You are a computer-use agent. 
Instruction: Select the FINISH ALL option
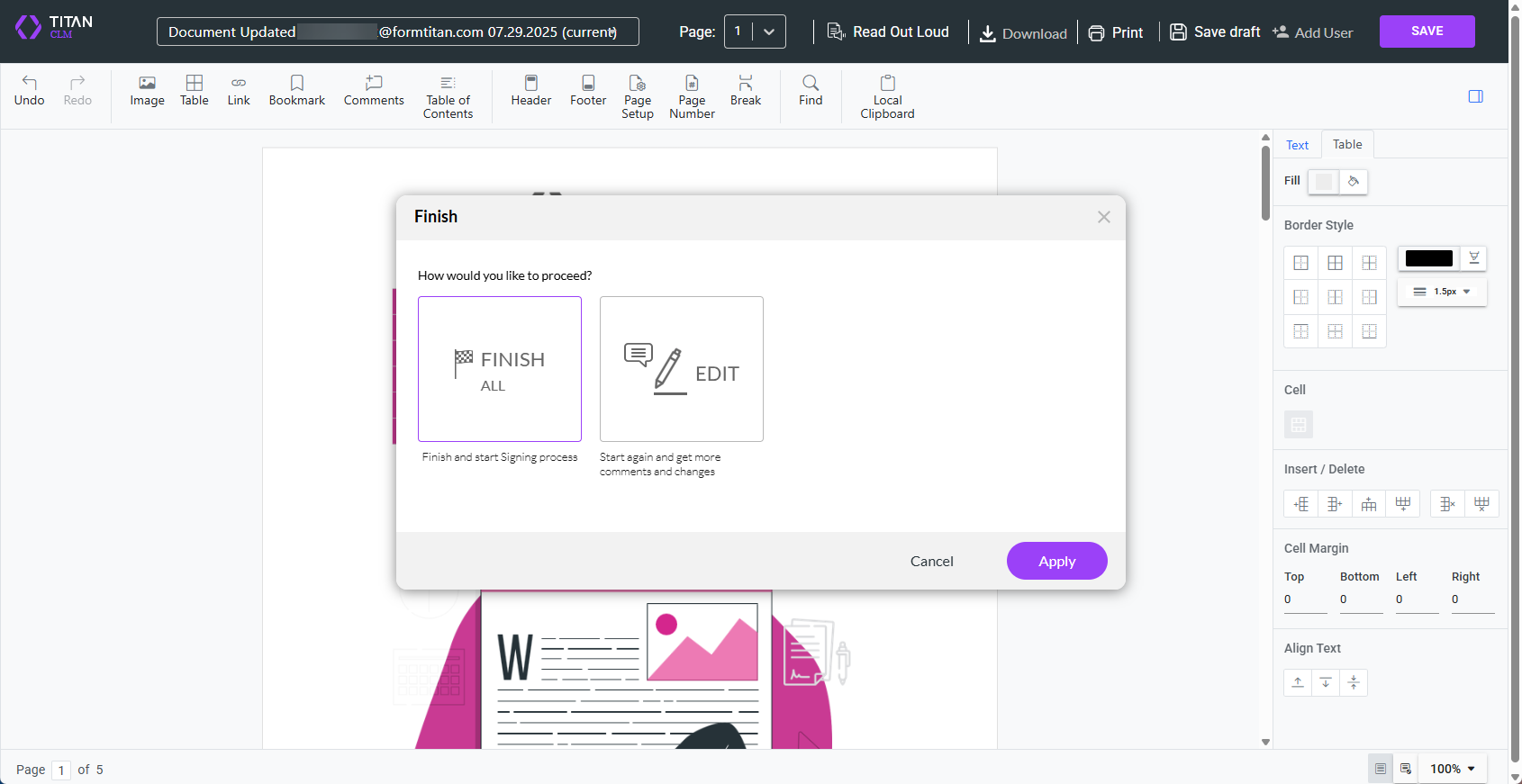tap(500, 369)
